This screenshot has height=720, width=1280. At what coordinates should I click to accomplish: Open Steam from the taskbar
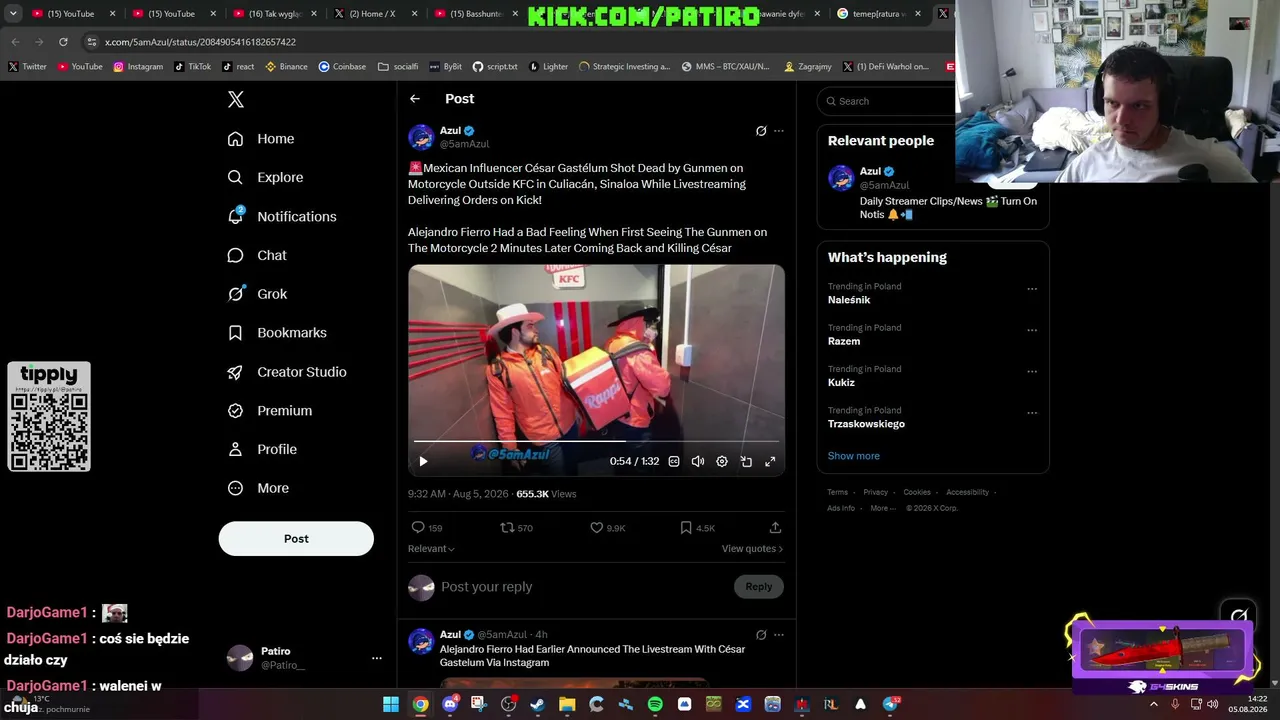(538, 704)
